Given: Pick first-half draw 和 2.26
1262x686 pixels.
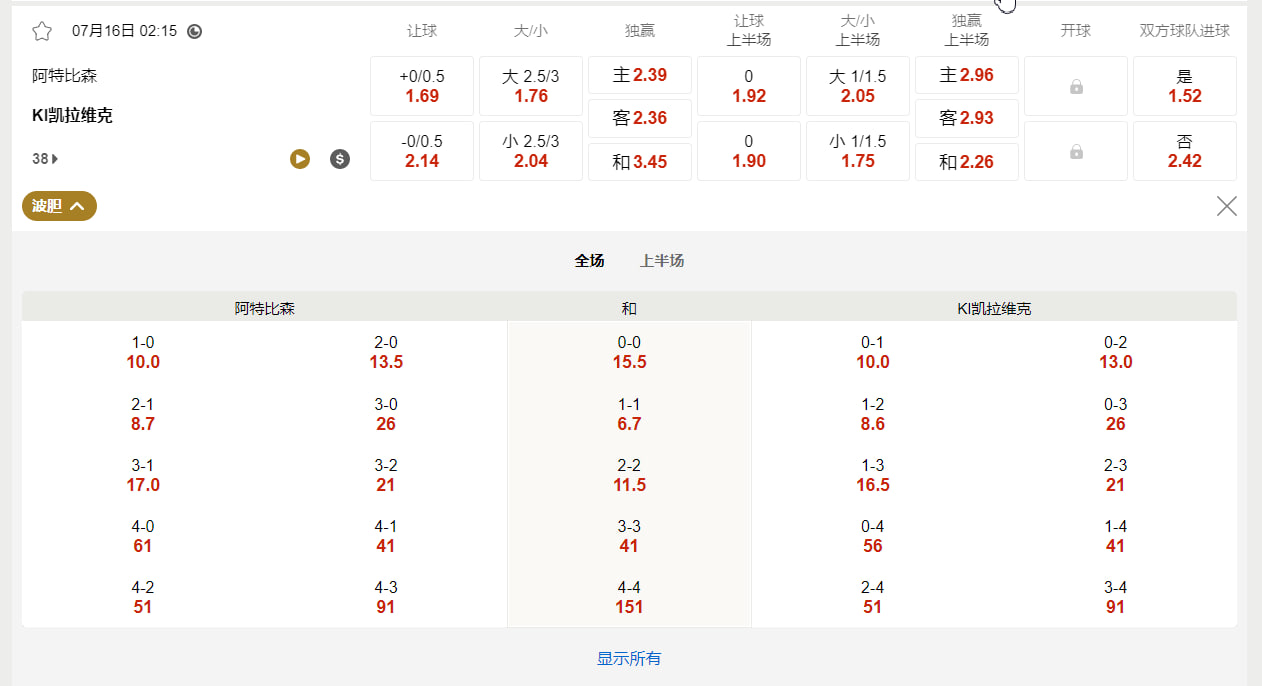Looking at the screenshot, I should [x=967, y=162].
